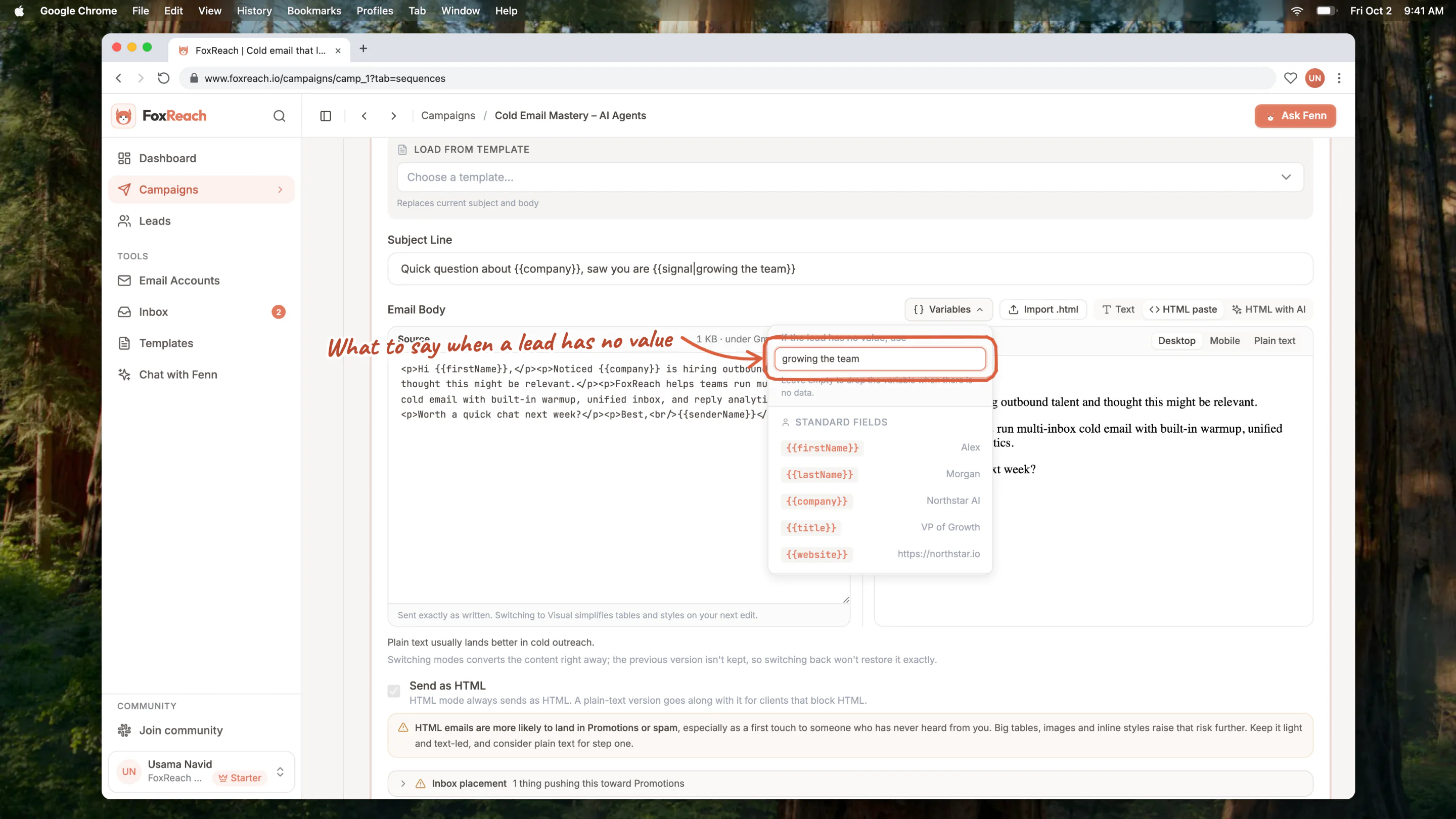
Task: Switch to HTML paste mode
Action: click(1183, 310)
